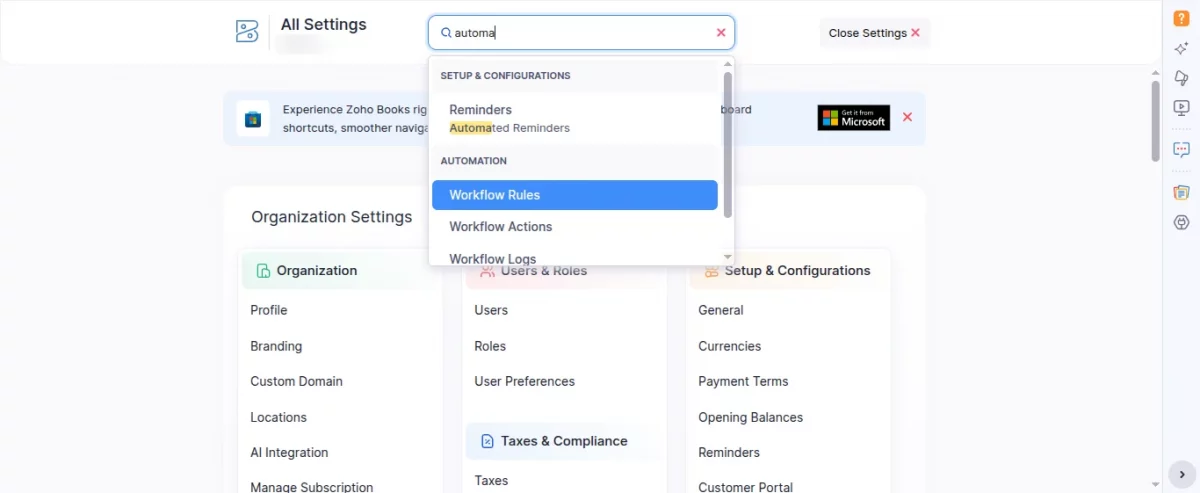Open the chat speech-bubble icon
1200x493 pixels.
[1181, 149]
